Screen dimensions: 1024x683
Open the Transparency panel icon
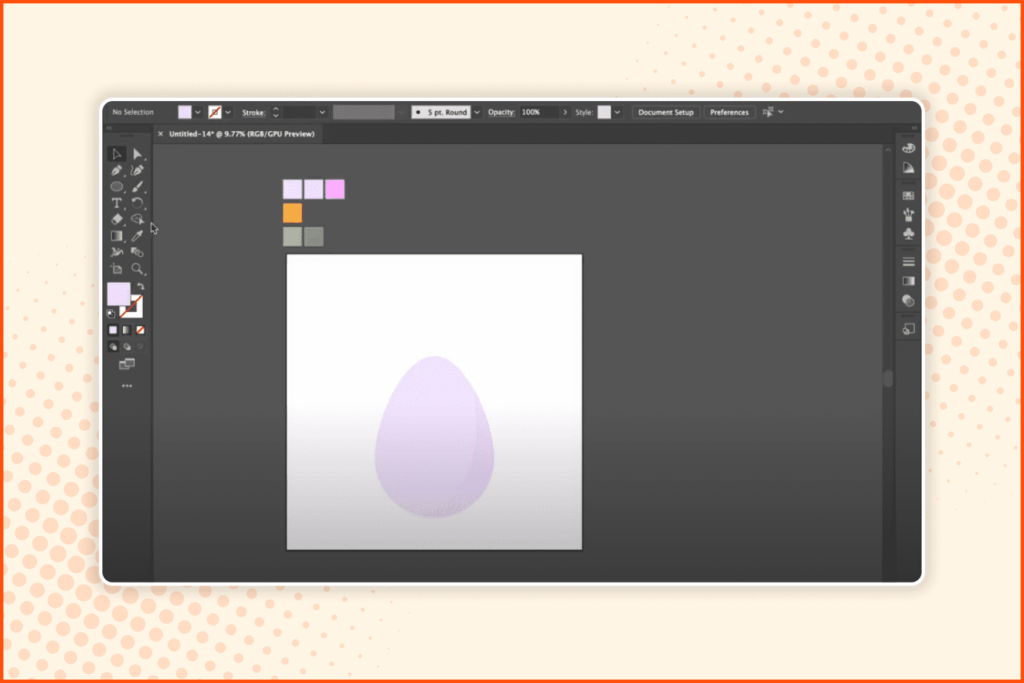(908, 300)
